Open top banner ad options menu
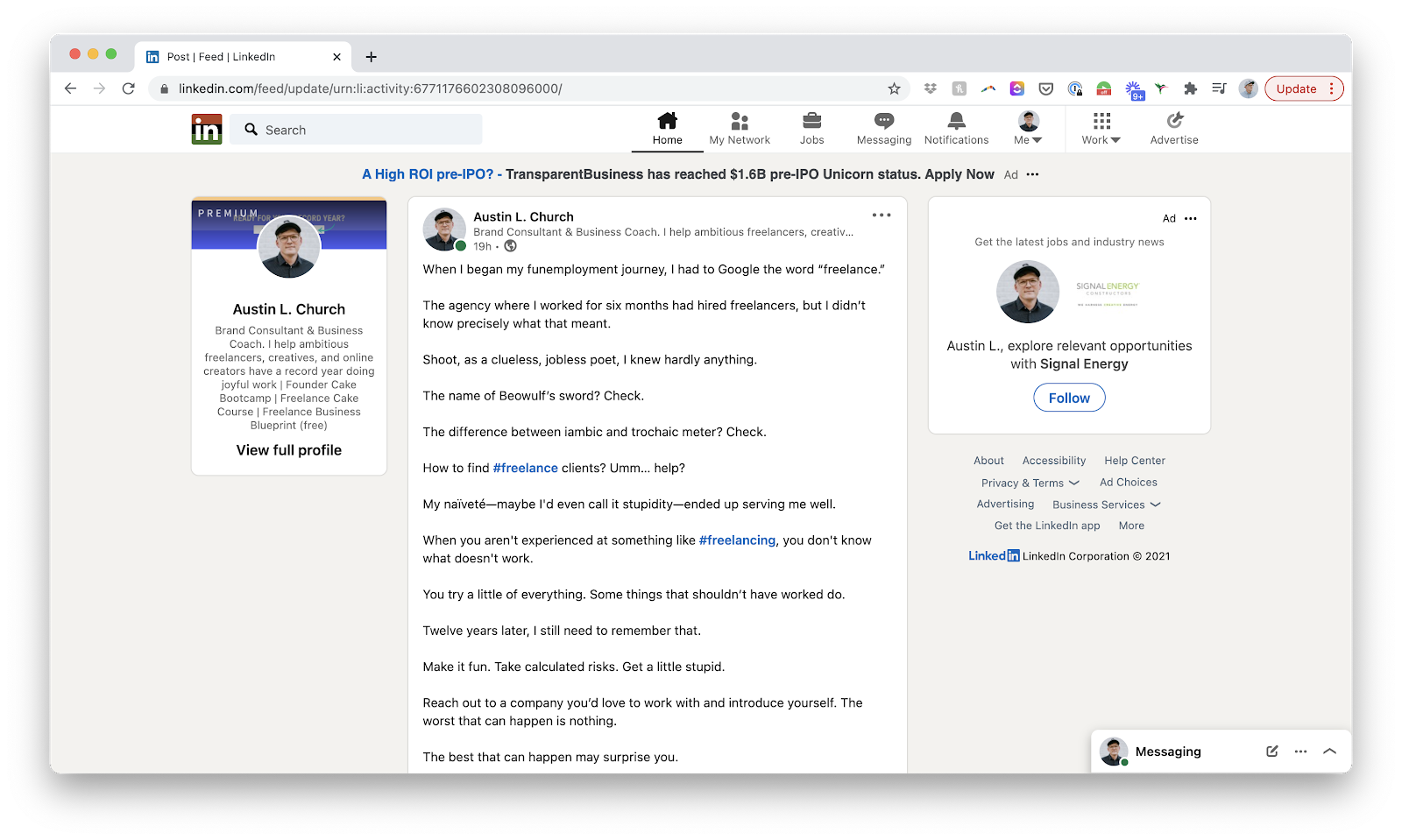The height and width of the screenshot is (840, 1402). click(x=1033, y=174)
